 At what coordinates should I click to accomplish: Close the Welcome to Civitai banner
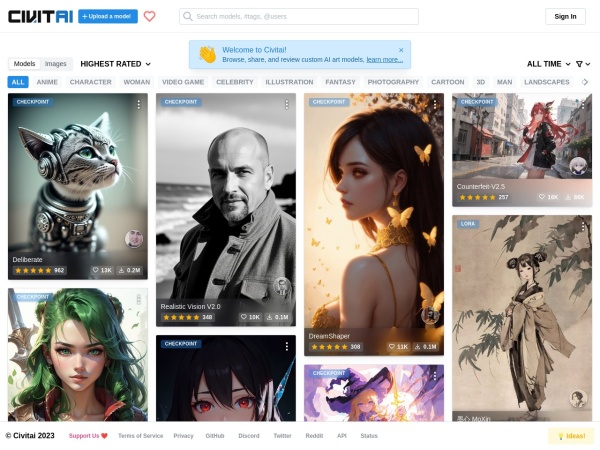[401, 49]
